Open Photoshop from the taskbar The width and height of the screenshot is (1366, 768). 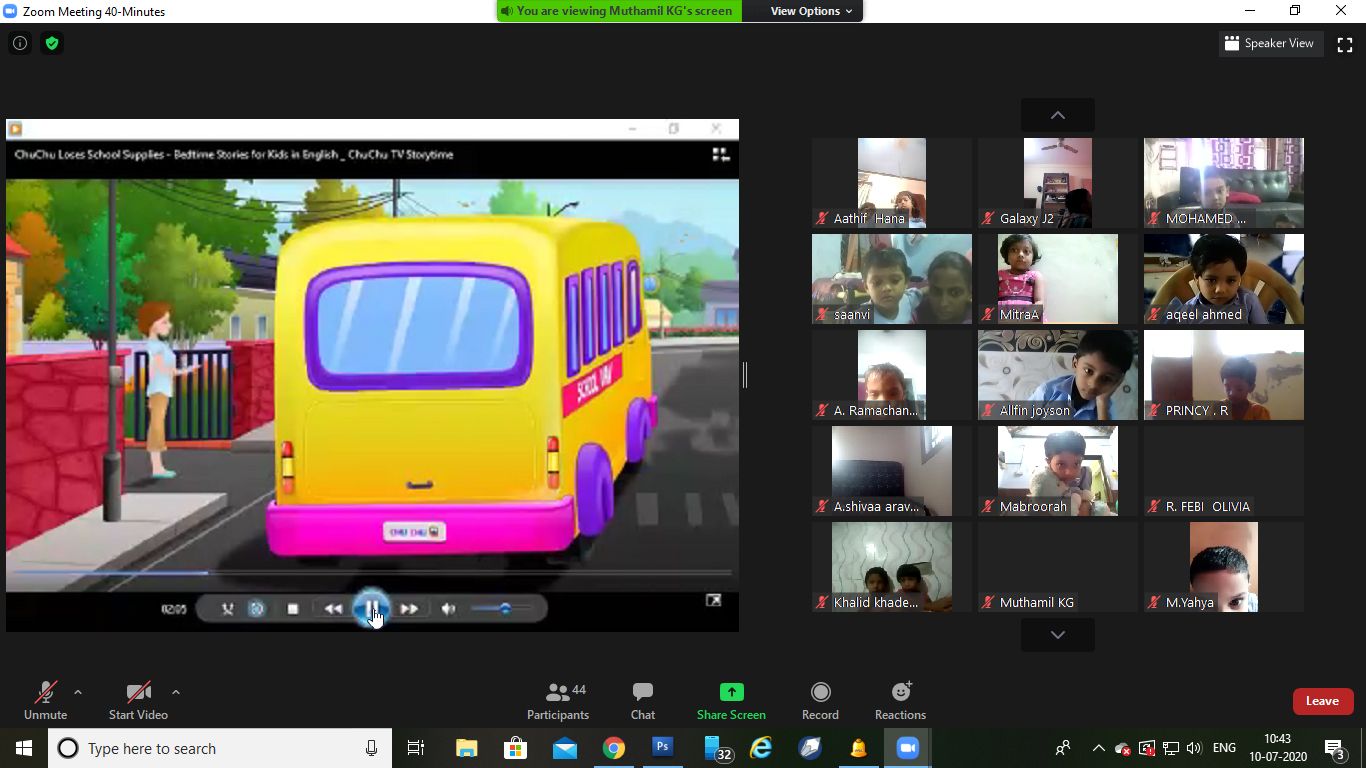[x=662, y=748]
